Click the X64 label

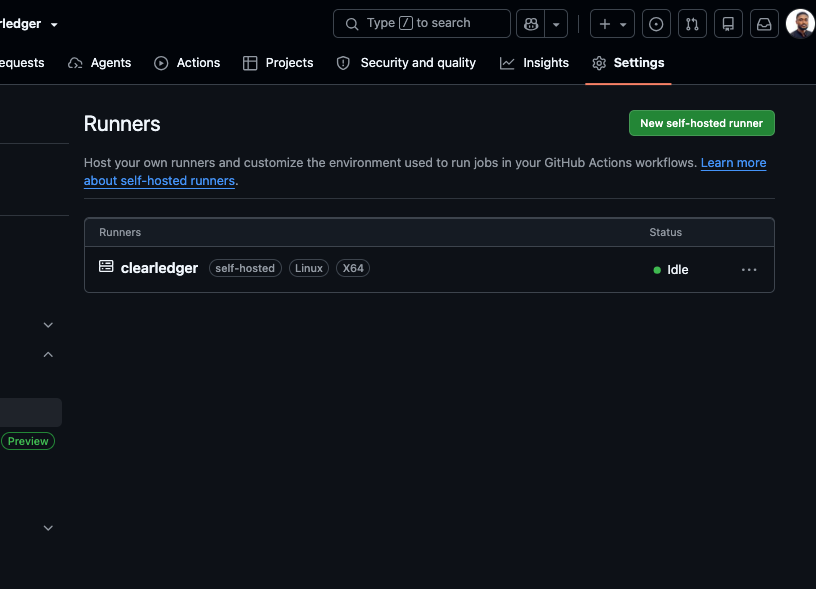[x=353, y=268]
